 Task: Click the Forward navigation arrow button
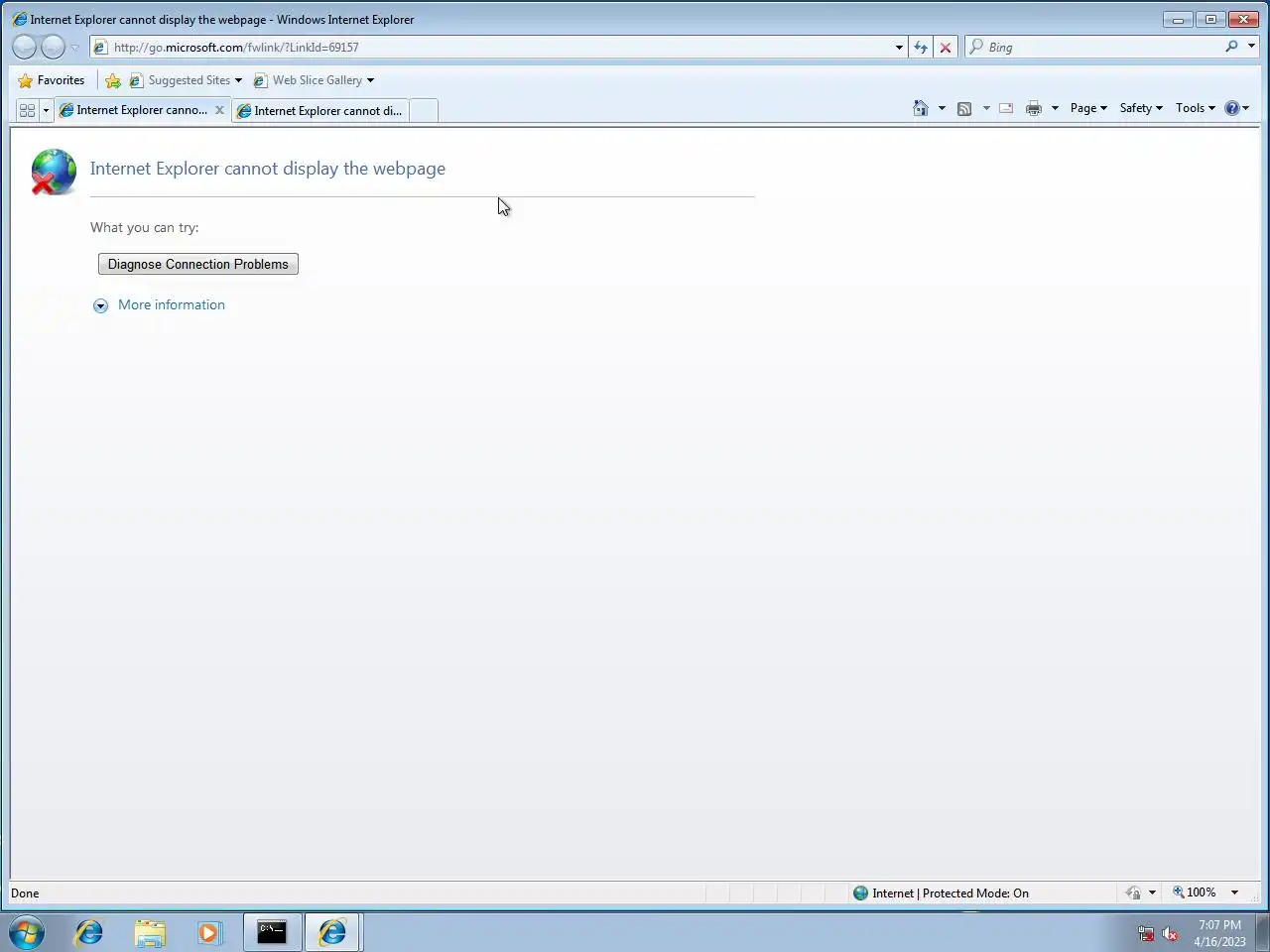(53, 47)
